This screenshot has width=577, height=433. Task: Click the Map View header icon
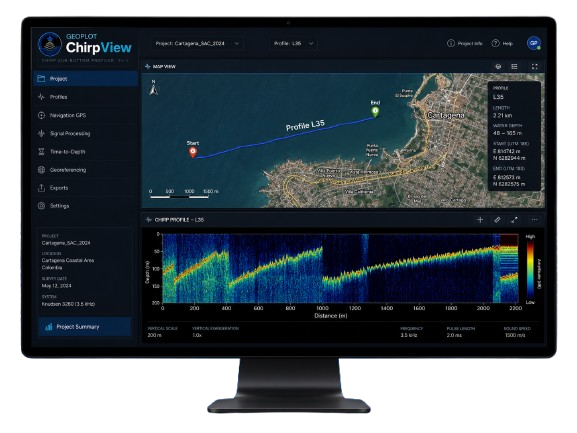(x=148, y=67)
